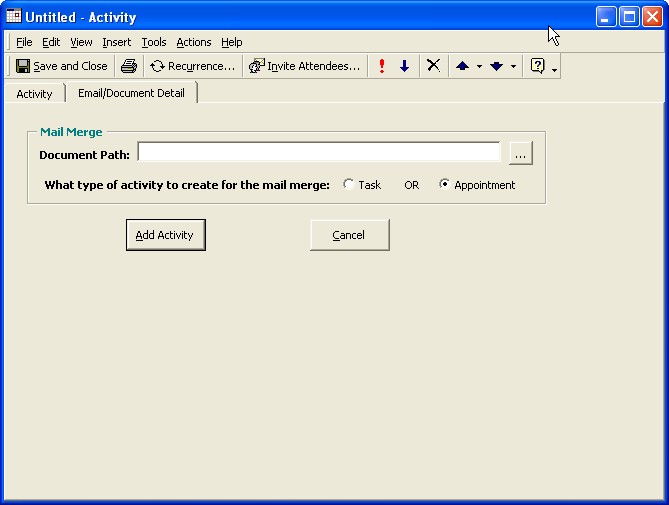
Task: Click the Save and Close toolbar button
Action: tap(62, 66)
